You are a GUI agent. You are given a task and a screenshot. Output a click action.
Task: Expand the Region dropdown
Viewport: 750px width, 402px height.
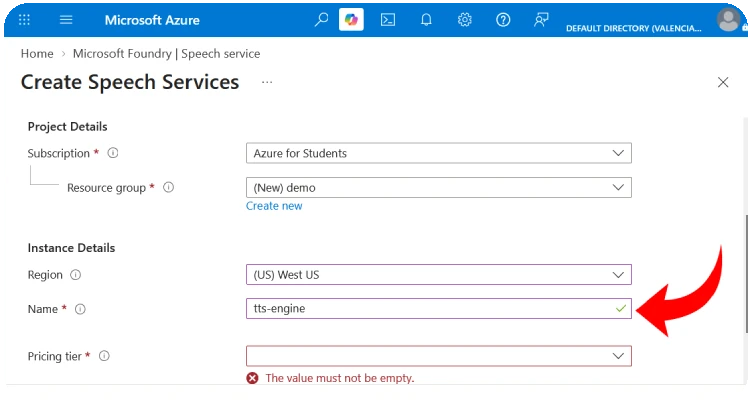tap(439, 275)
